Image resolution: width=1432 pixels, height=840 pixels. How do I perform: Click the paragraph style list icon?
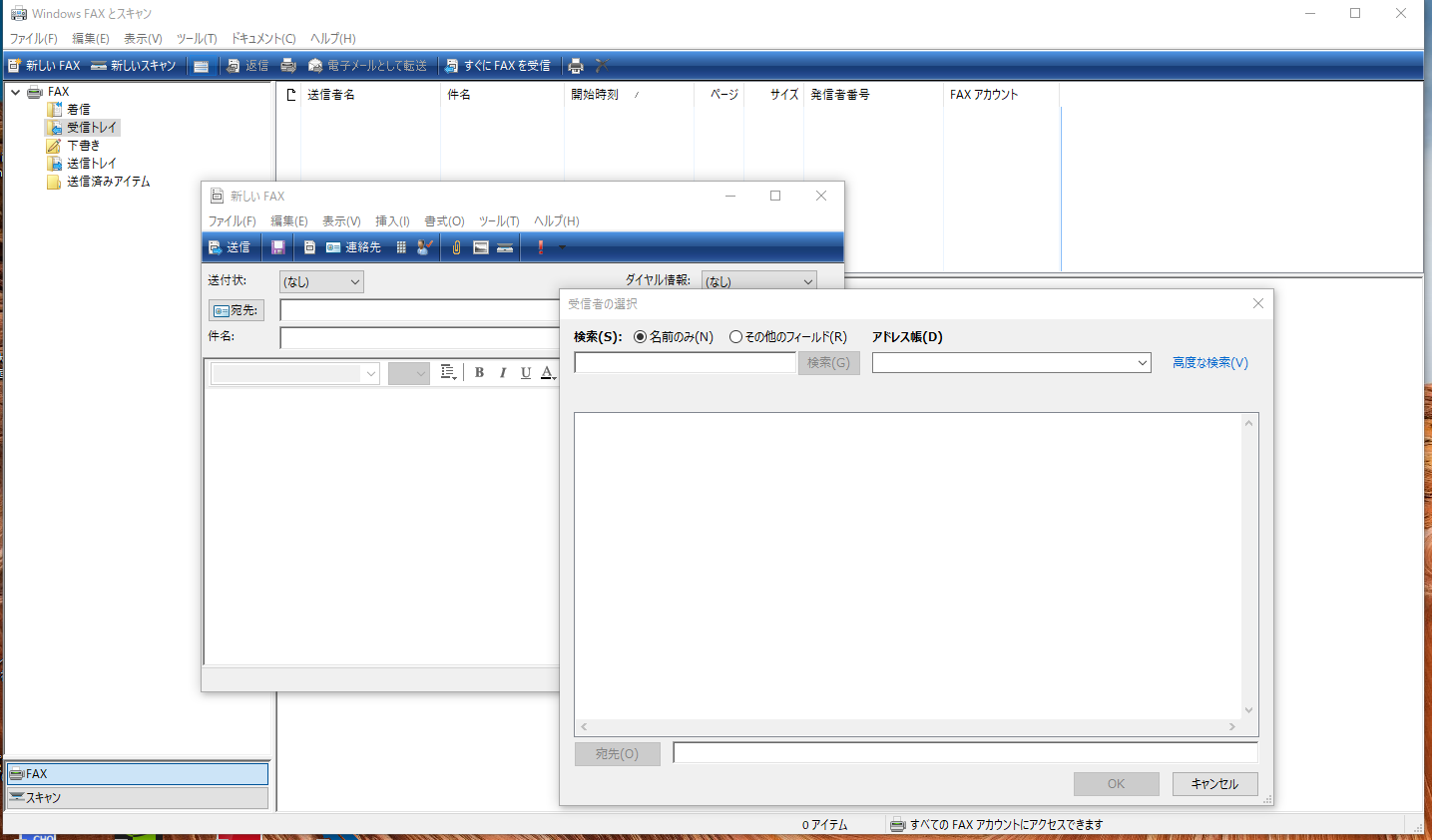pos(448,372)
